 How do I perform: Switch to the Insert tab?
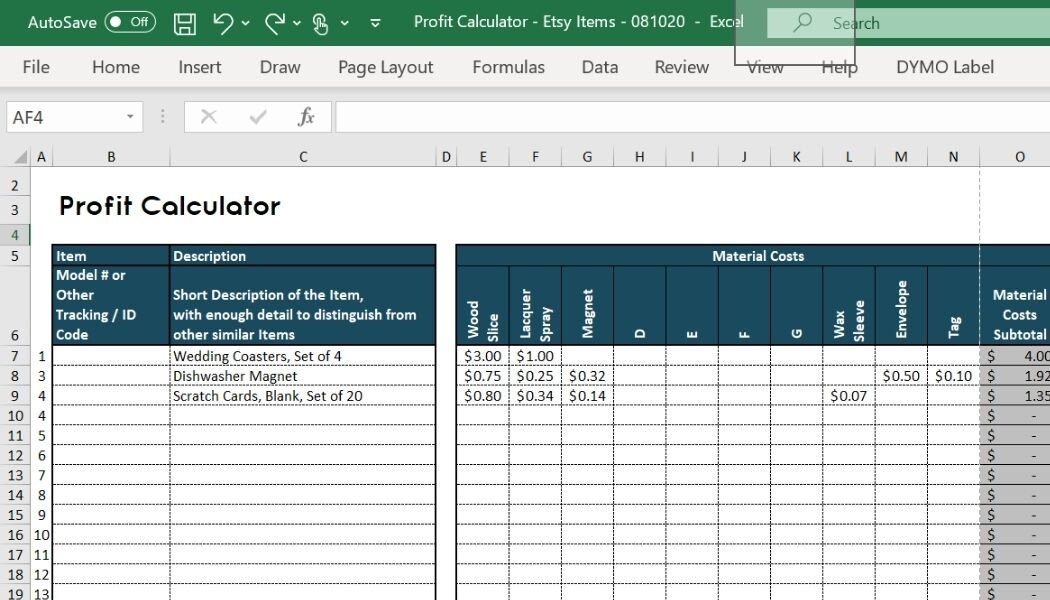click(200, 67)
